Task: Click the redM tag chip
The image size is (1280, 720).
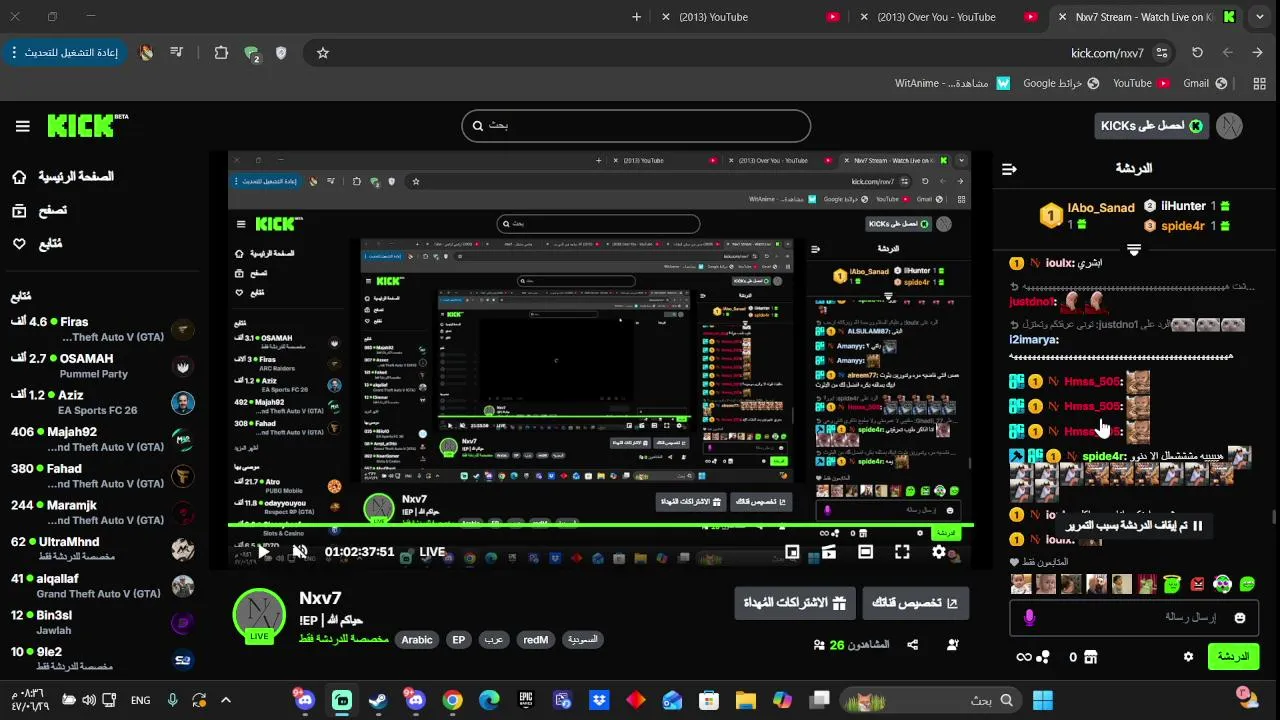Action: click(x=536, y=640)
